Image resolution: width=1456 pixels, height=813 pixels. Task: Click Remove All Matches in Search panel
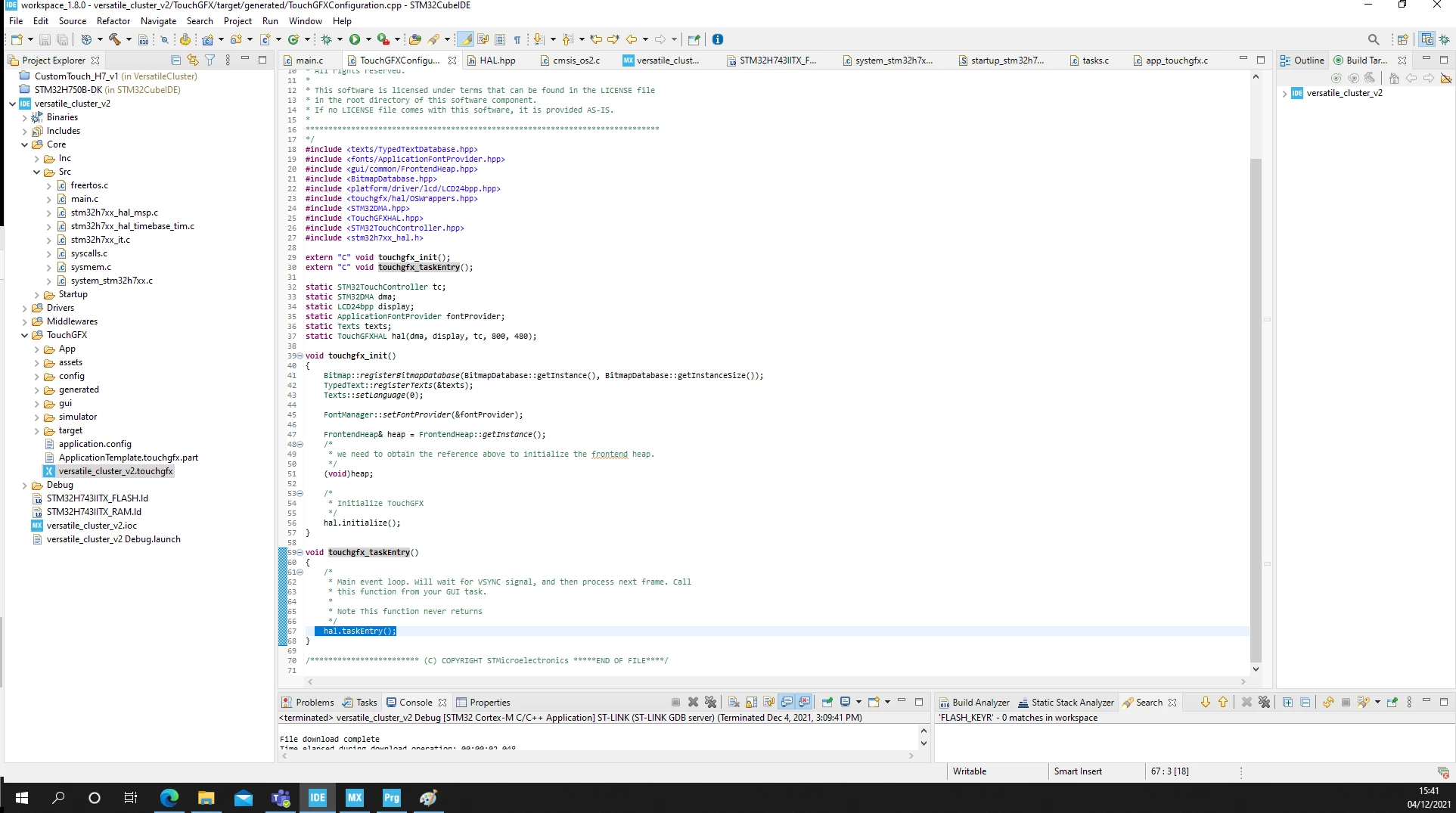coord(1264,702)
